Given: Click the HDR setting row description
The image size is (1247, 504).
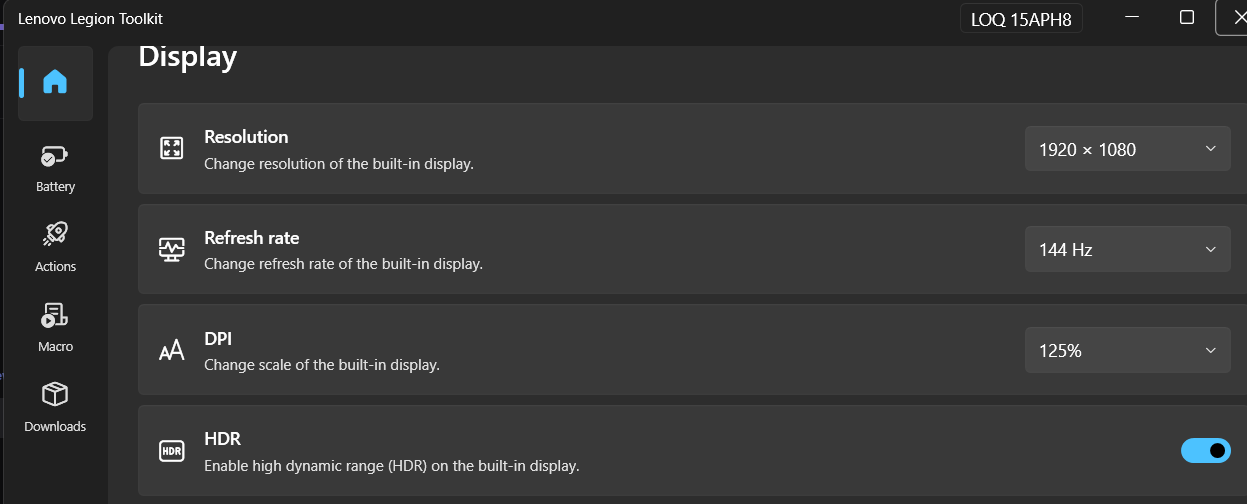Looking at the screenshot, I should tap(391, 466).
